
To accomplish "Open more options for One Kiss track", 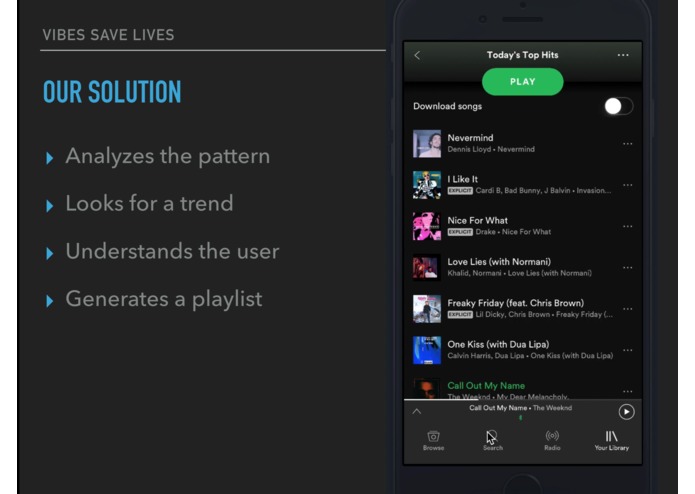I will click(627, 350).
